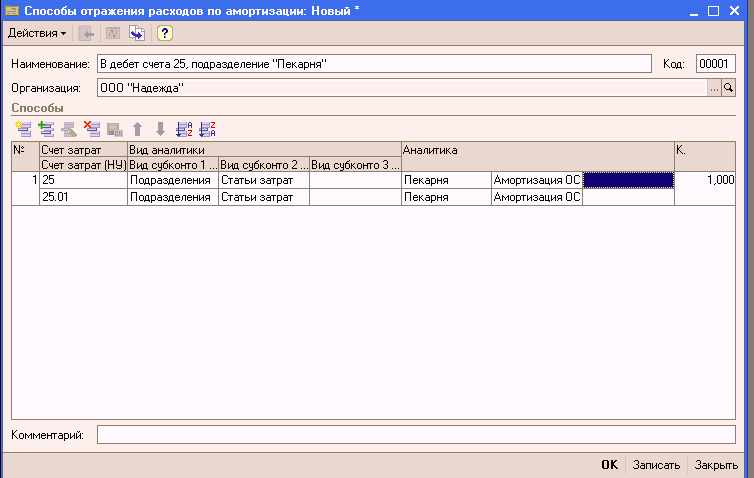Click the Add row icon in Способы toolbar
754x478 pixels.
pyautogui.click(x=24, y=128)
